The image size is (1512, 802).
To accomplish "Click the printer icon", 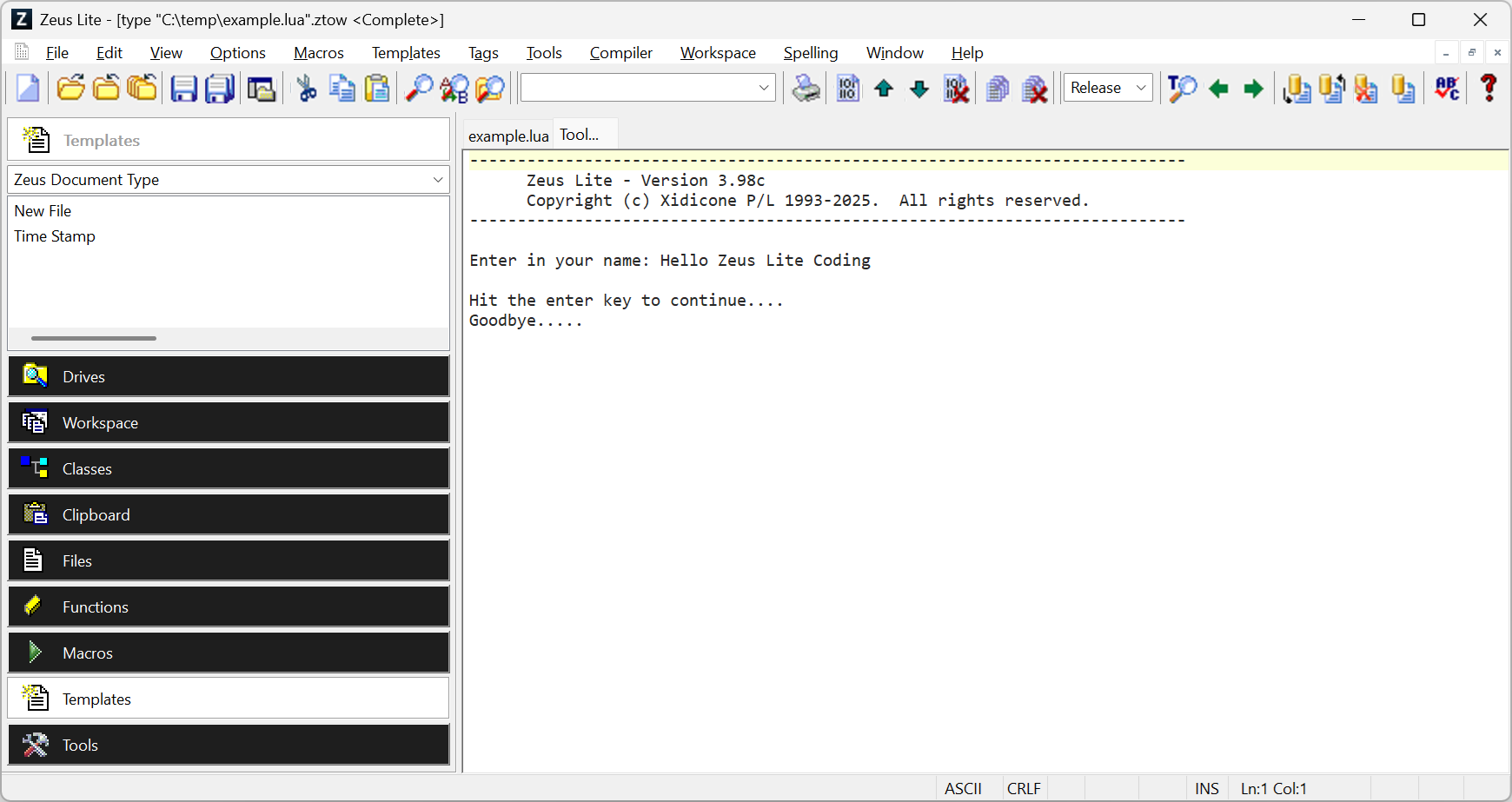I will 806,88.
